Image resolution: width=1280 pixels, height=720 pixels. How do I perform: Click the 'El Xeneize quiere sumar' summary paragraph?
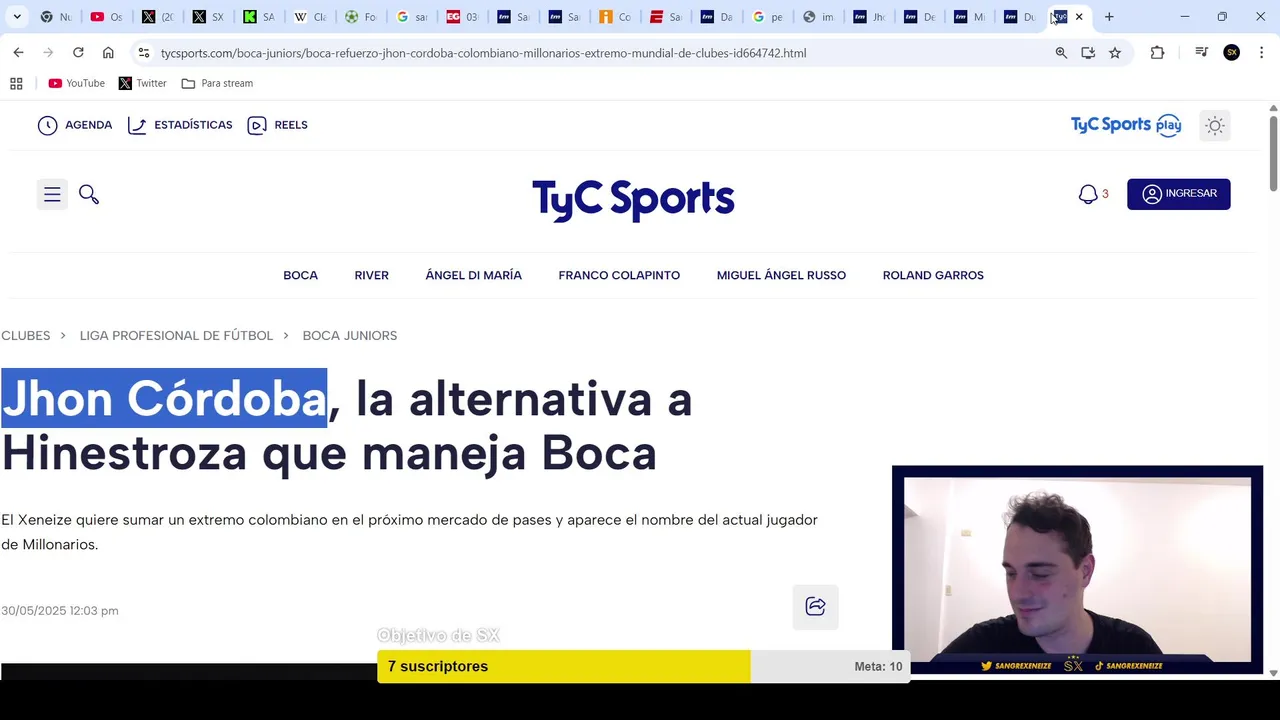[410, 532]
